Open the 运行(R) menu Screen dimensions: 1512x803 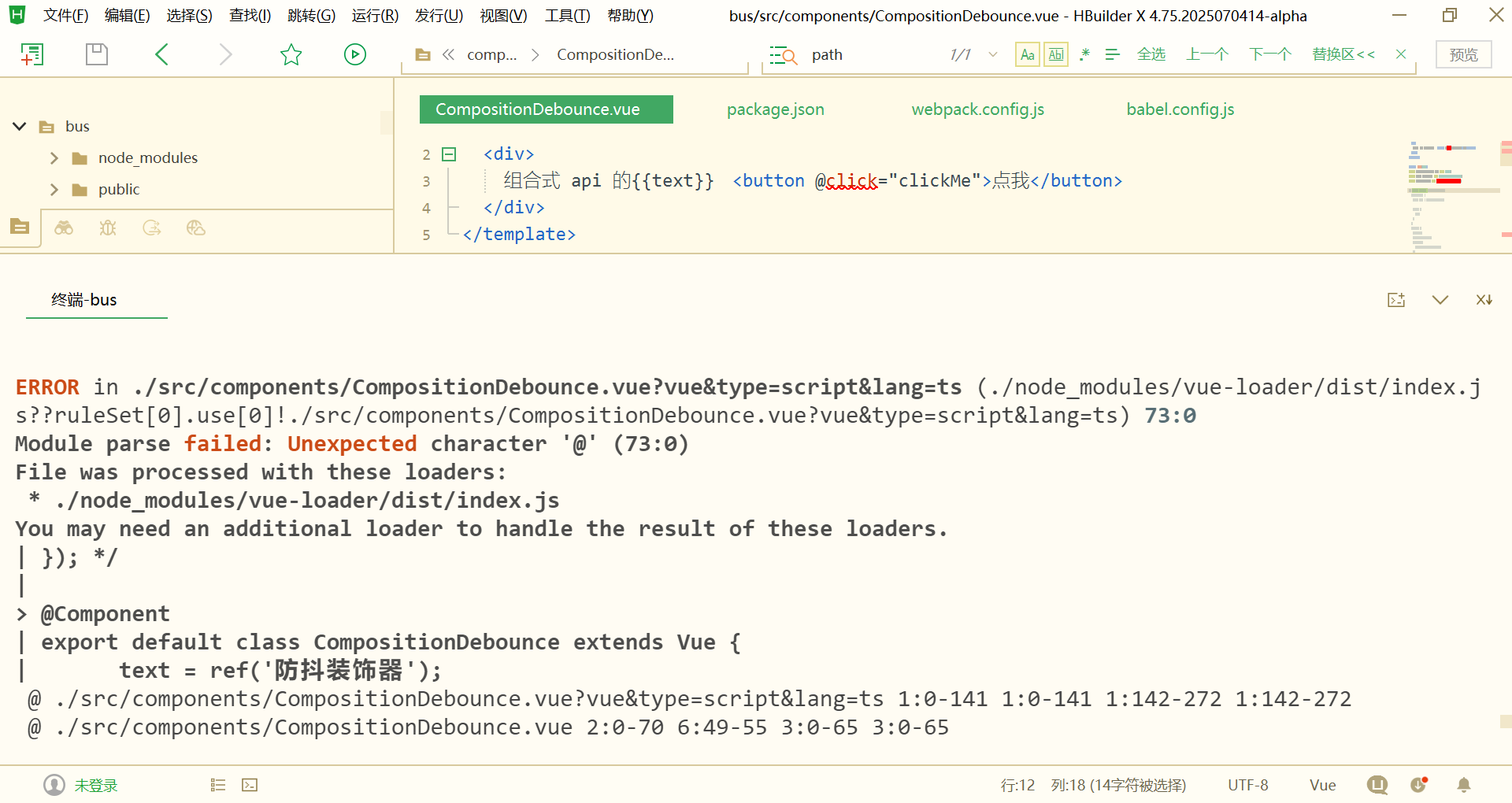375,16
